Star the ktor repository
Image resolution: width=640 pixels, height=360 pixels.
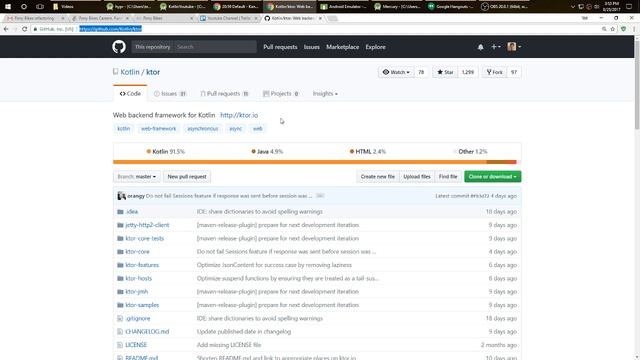point(445,72)
